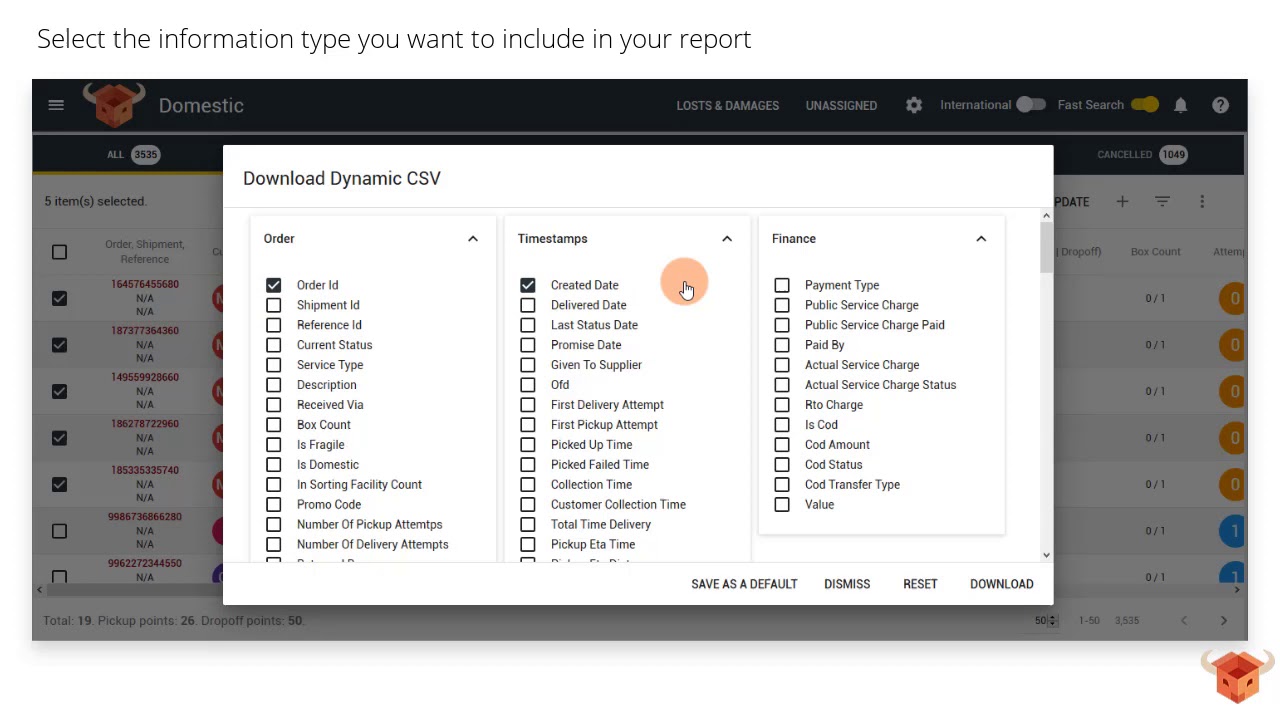1280x720 pixels.
Task: Go to next page arrow
Action: click(x=1223, y=620)
